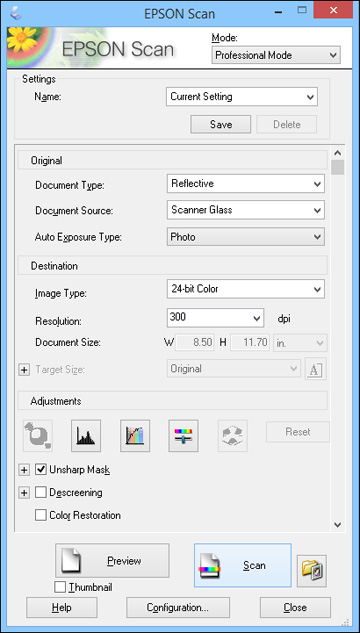This screenshot has width=360, height=633.
Task: Uncheck the Unsharp Mask checkbox
Action: [x=41, y=470]
